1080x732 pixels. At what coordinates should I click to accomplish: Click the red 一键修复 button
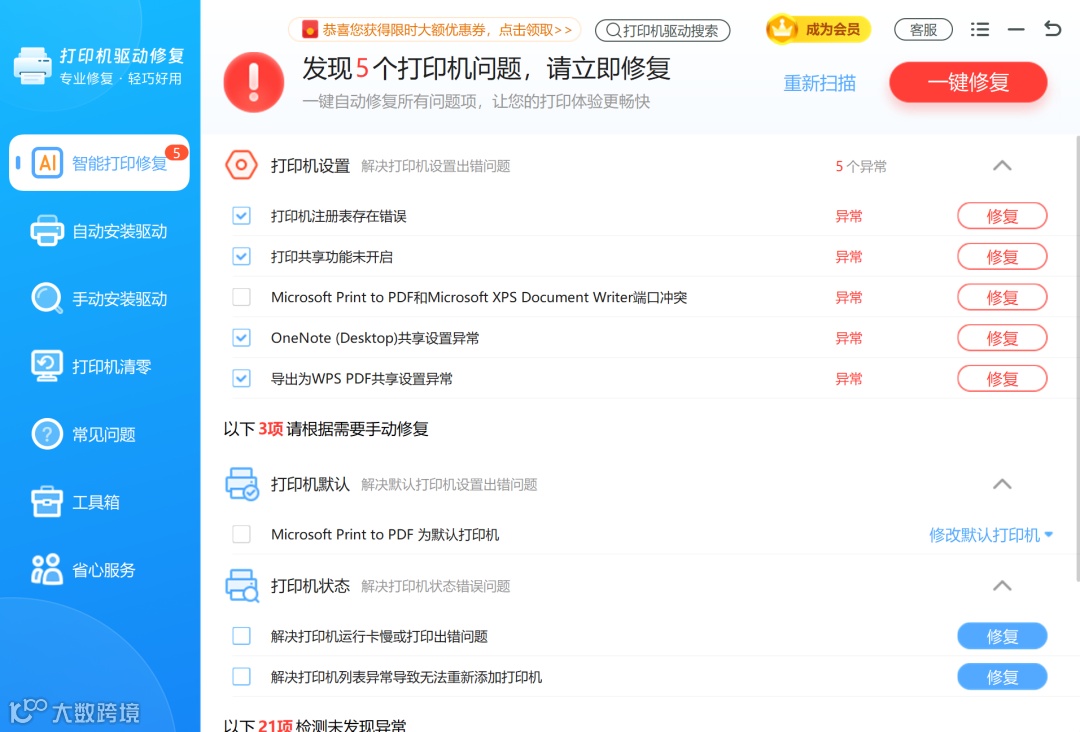pyautogui.click(x=968, y=82)
